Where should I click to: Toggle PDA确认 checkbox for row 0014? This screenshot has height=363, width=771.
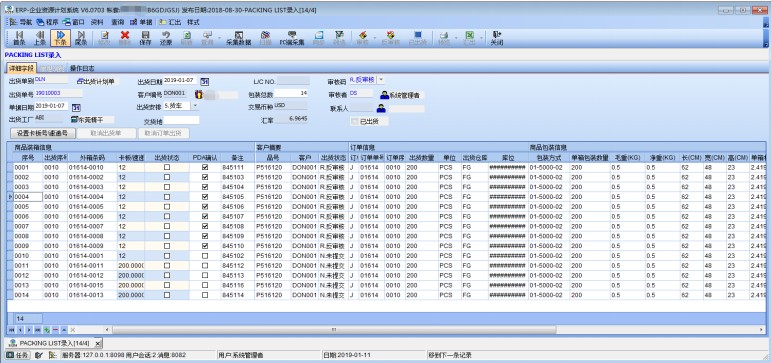(205, 295)
